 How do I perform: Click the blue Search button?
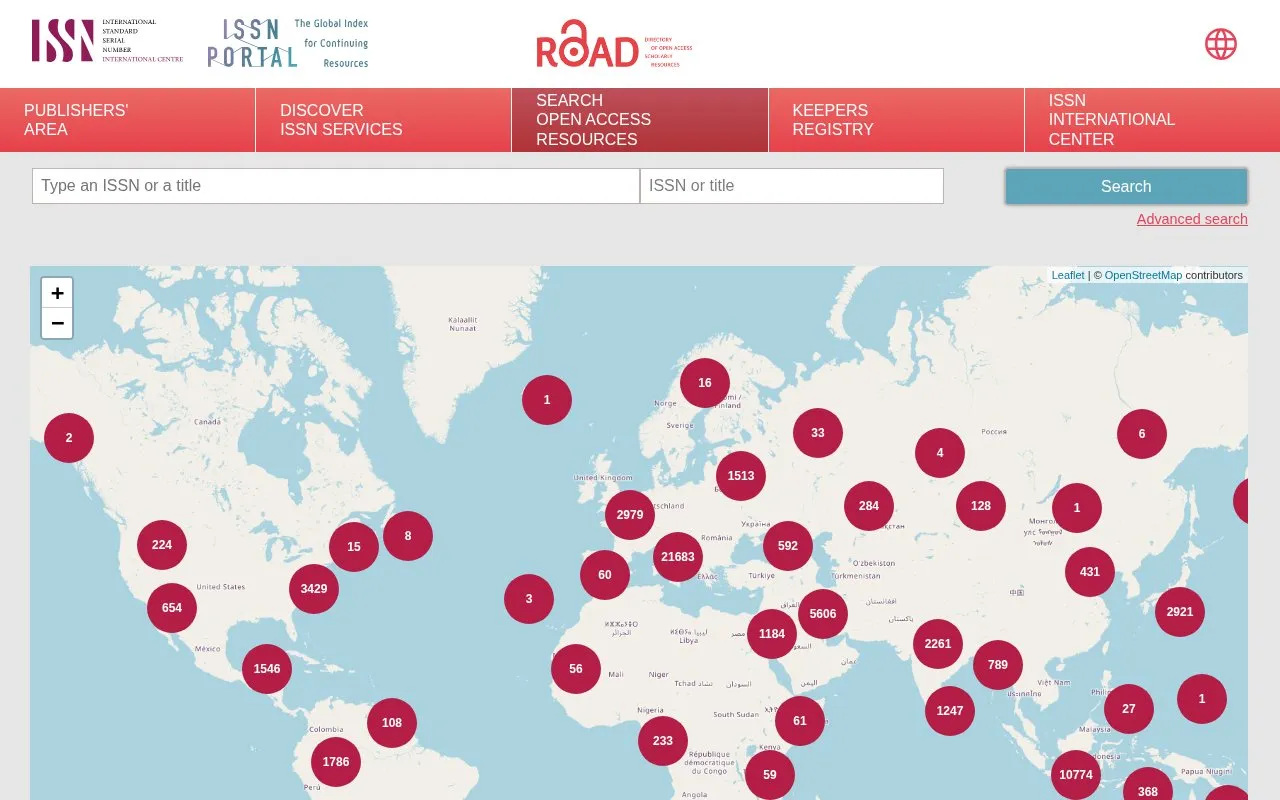click(x=1126, y=186)
